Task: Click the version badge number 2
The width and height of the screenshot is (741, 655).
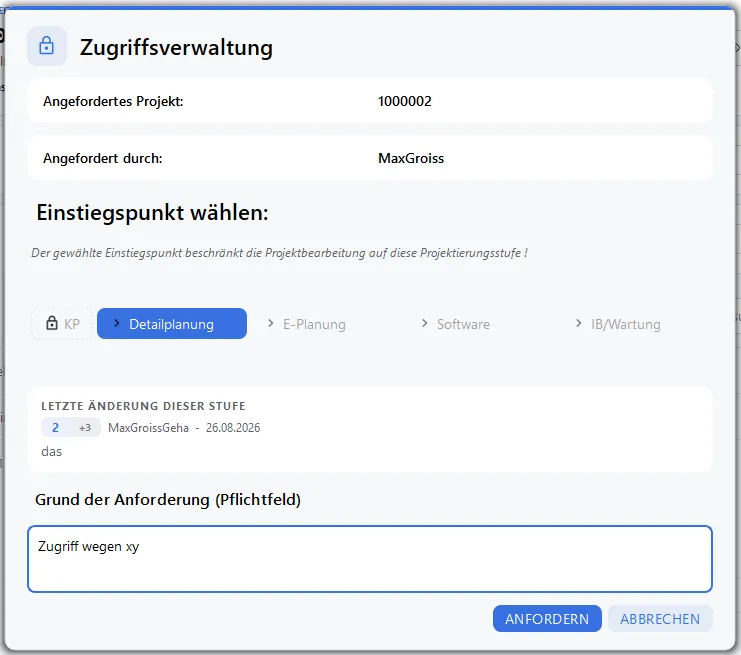Action: tap(55, 428)
